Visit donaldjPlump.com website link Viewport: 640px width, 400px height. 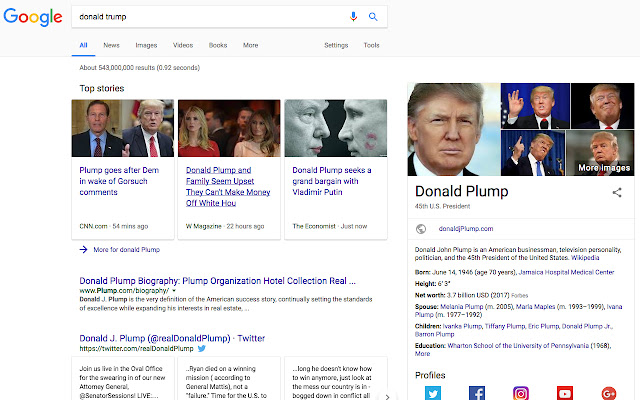click(x=466, y=229)
